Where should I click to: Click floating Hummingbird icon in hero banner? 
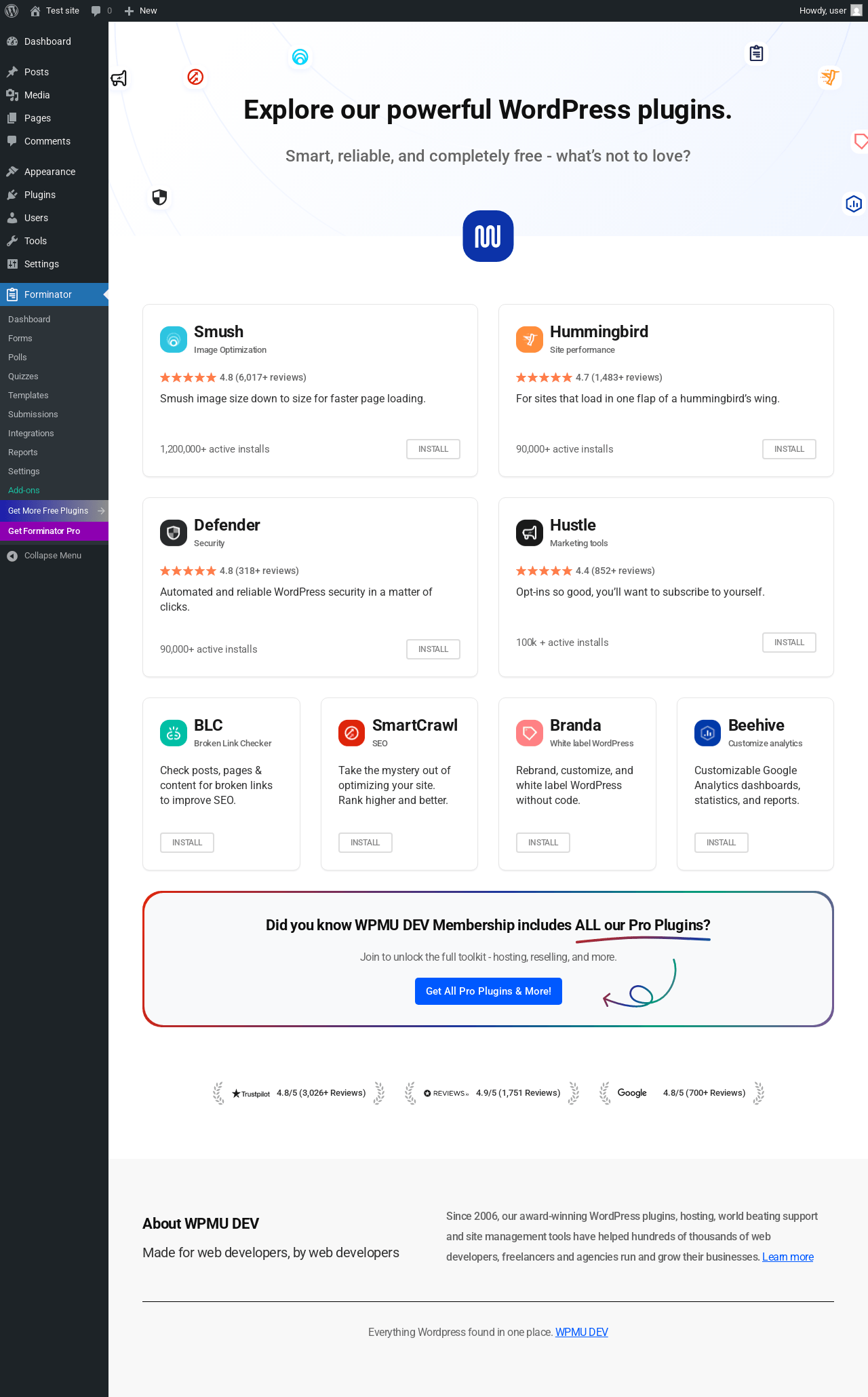point(829,77)
